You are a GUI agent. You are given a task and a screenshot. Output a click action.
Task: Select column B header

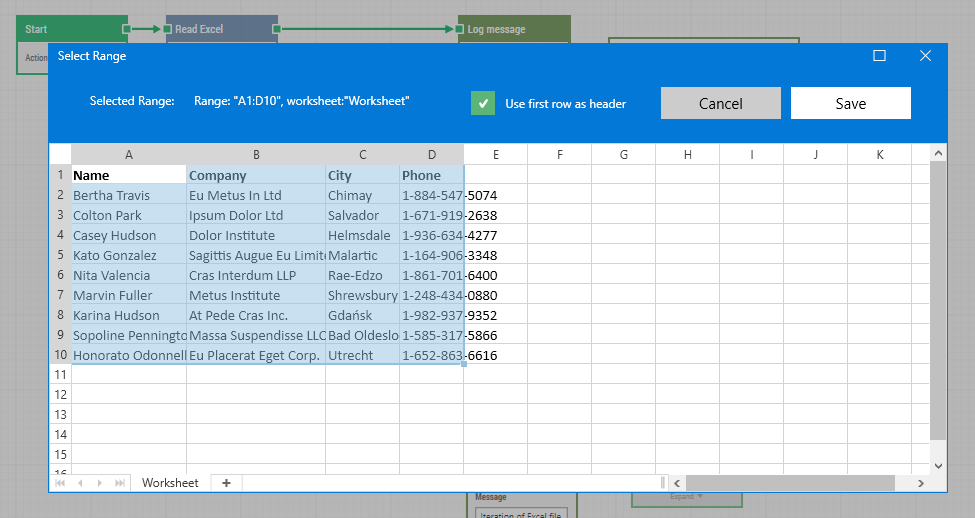click(x=256, y=155)
